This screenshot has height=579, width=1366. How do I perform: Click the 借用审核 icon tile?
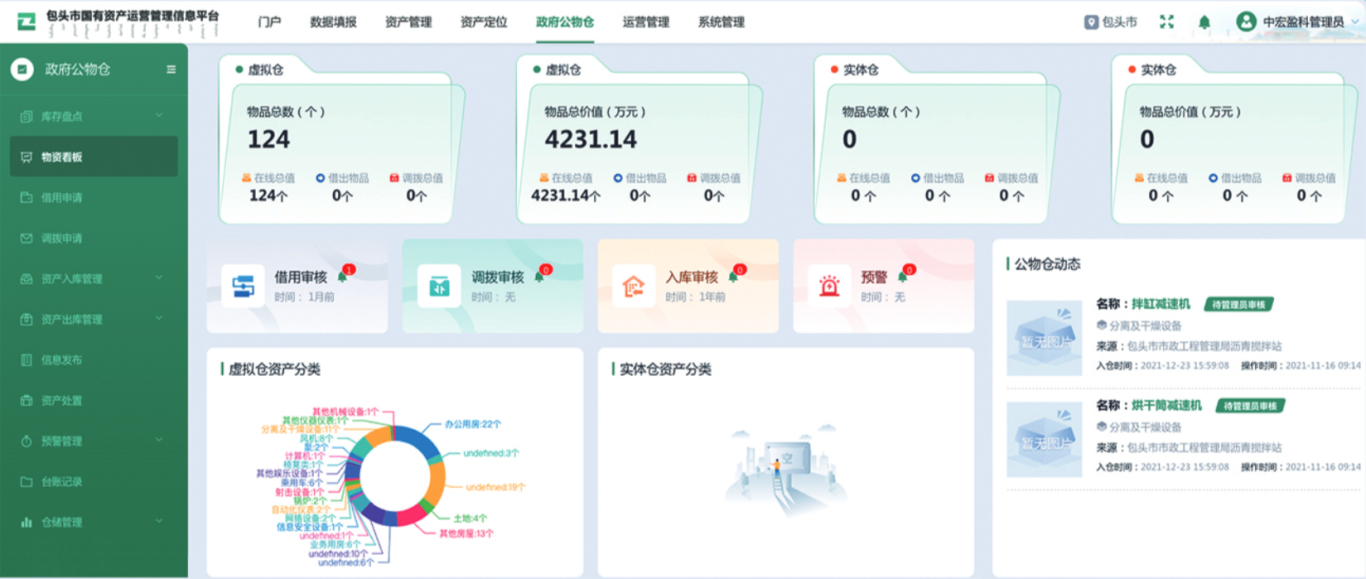tap(243, 286)
